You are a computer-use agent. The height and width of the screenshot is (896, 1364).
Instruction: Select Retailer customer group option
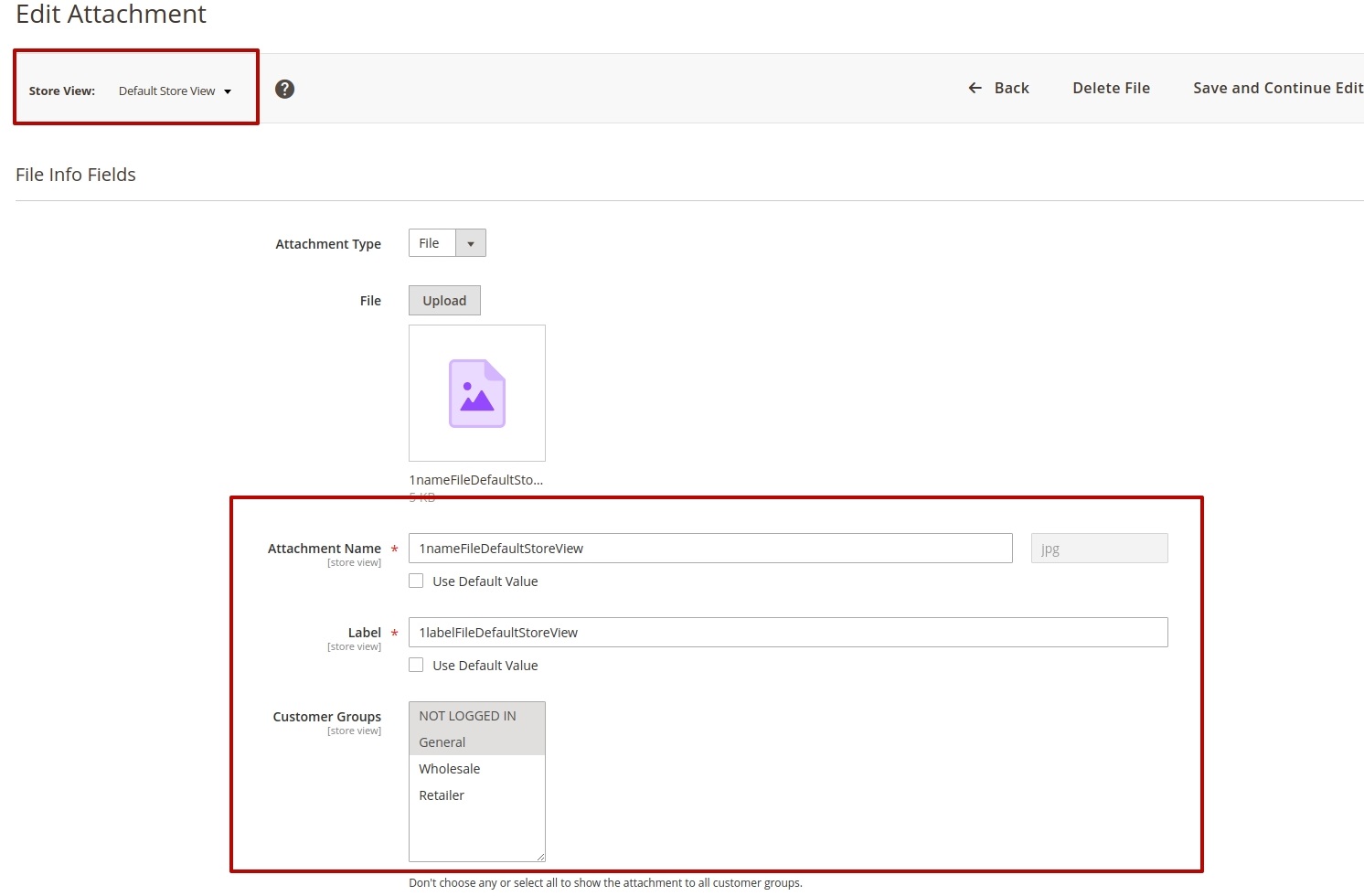pyautogui.click(x=442, y=795)
